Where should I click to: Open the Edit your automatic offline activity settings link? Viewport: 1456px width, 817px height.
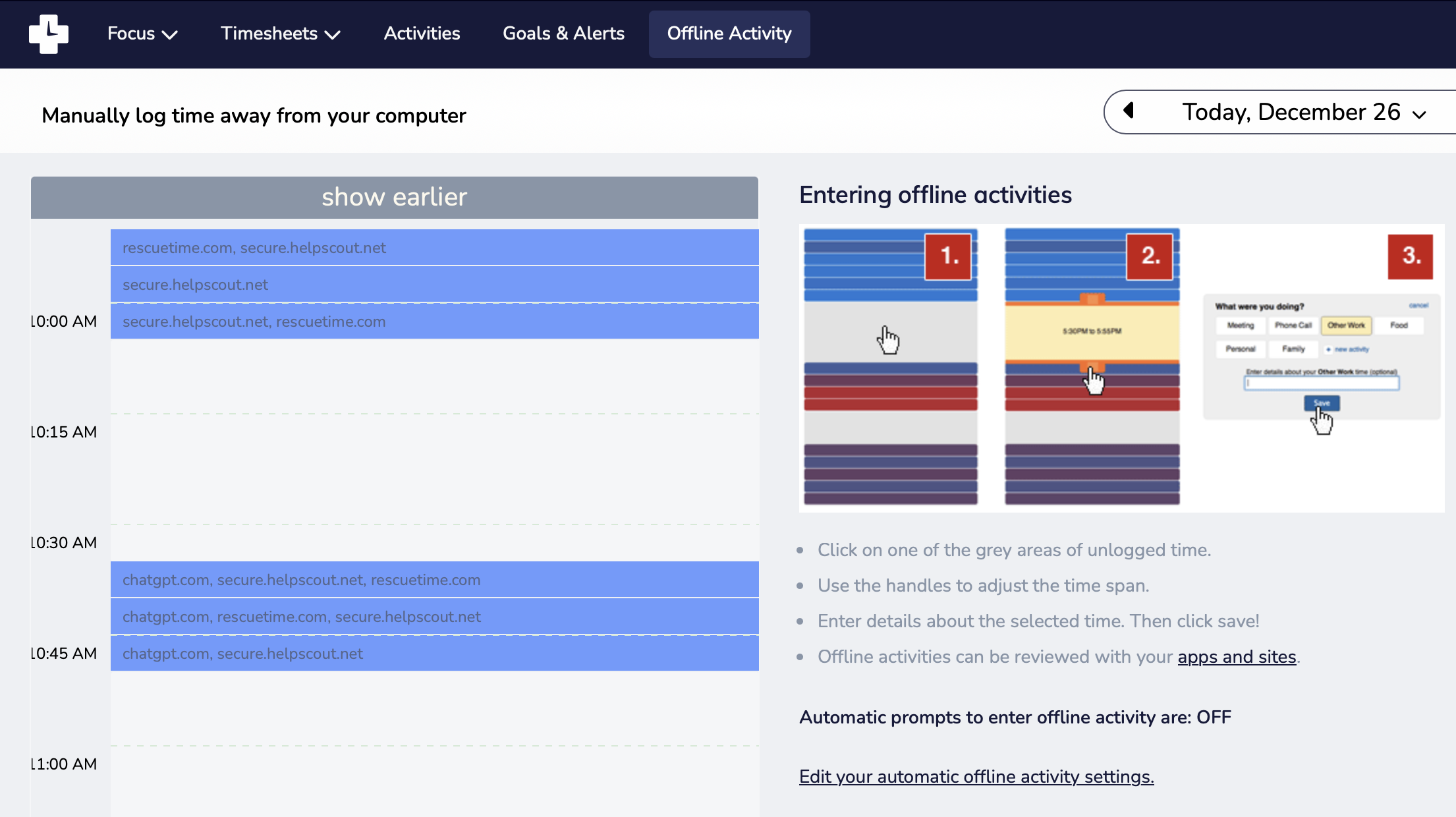(976, 777)
